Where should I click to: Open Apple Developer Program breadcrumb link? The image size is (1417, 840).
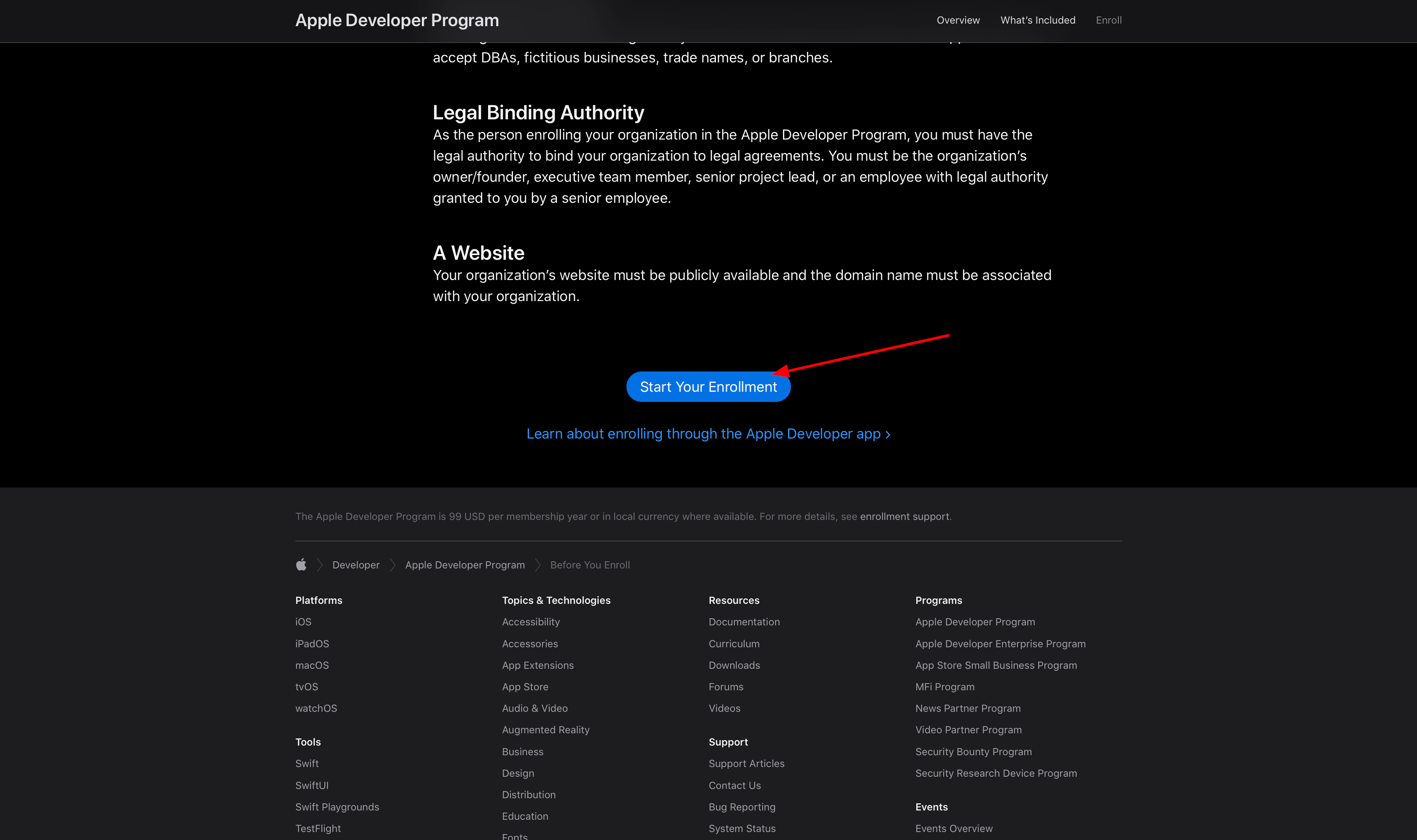pyautogui.click(x=465, y=565)
